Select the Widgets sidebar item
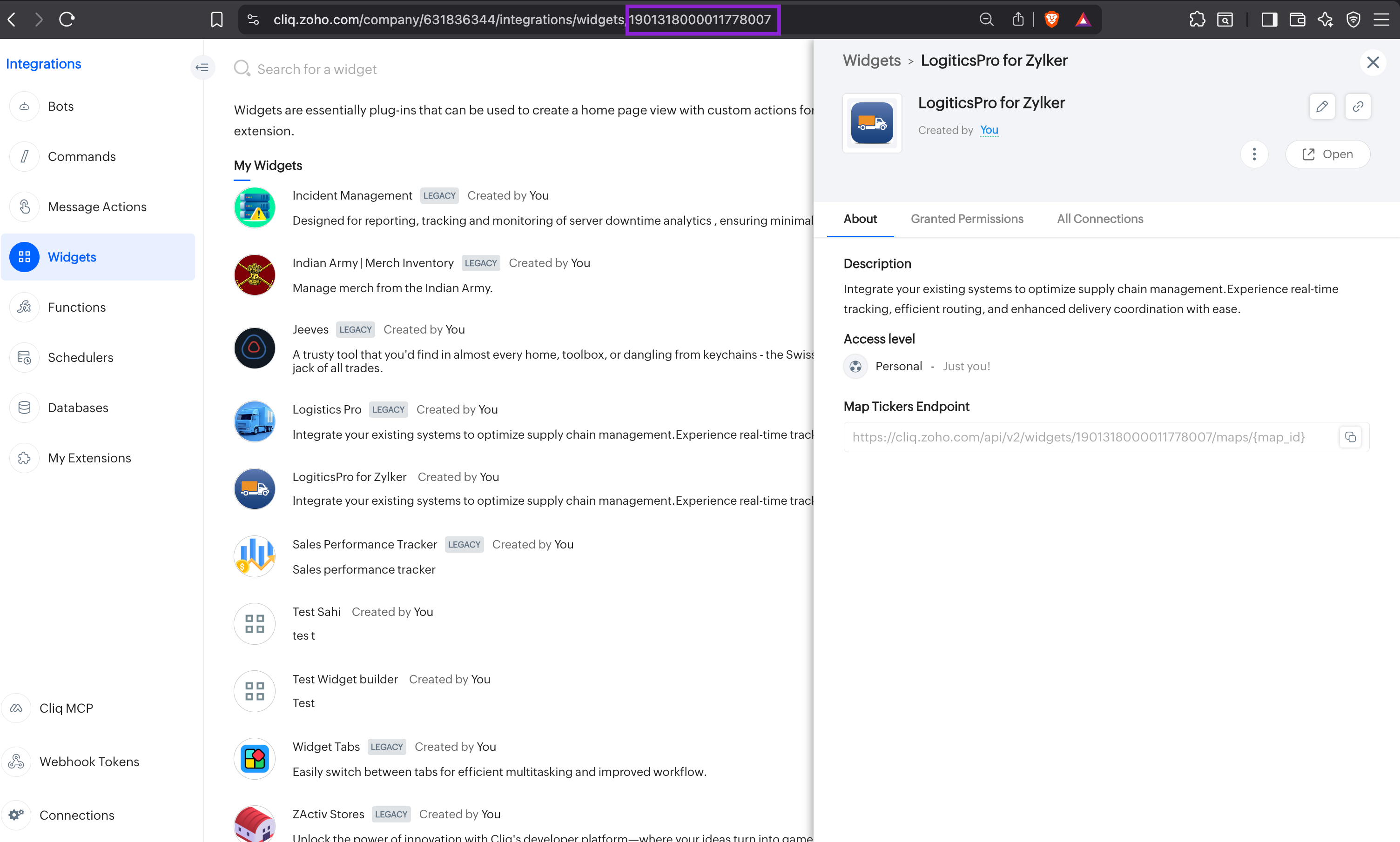This screenshot has height=842, width=1400. tap(98, 257)
